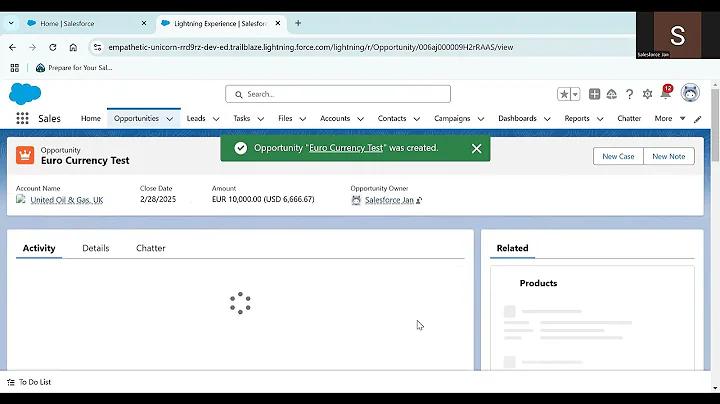Dismiss the success toast with X
The image size is (720, 404).
(x=477, y=148)
